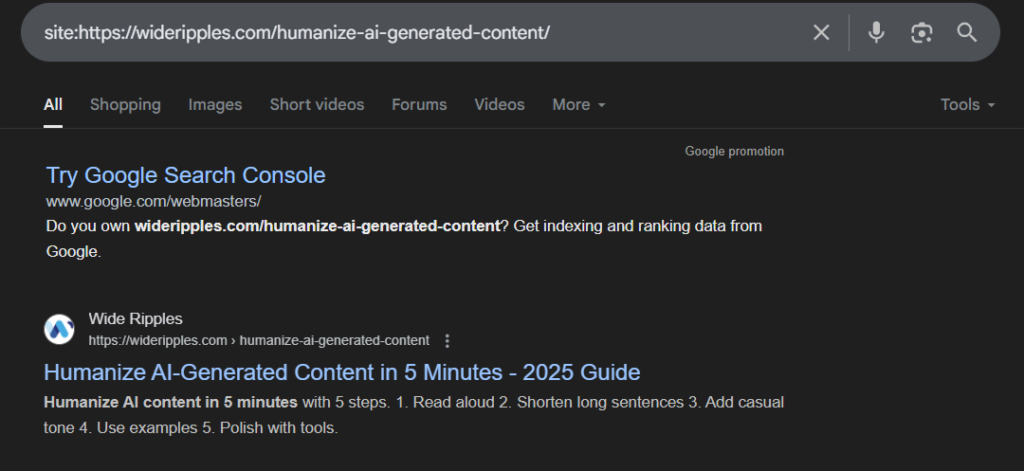This screenshot has height=471, width=1024.
Task: Expand the More search filters dropdown
Action: pos(579,105)
